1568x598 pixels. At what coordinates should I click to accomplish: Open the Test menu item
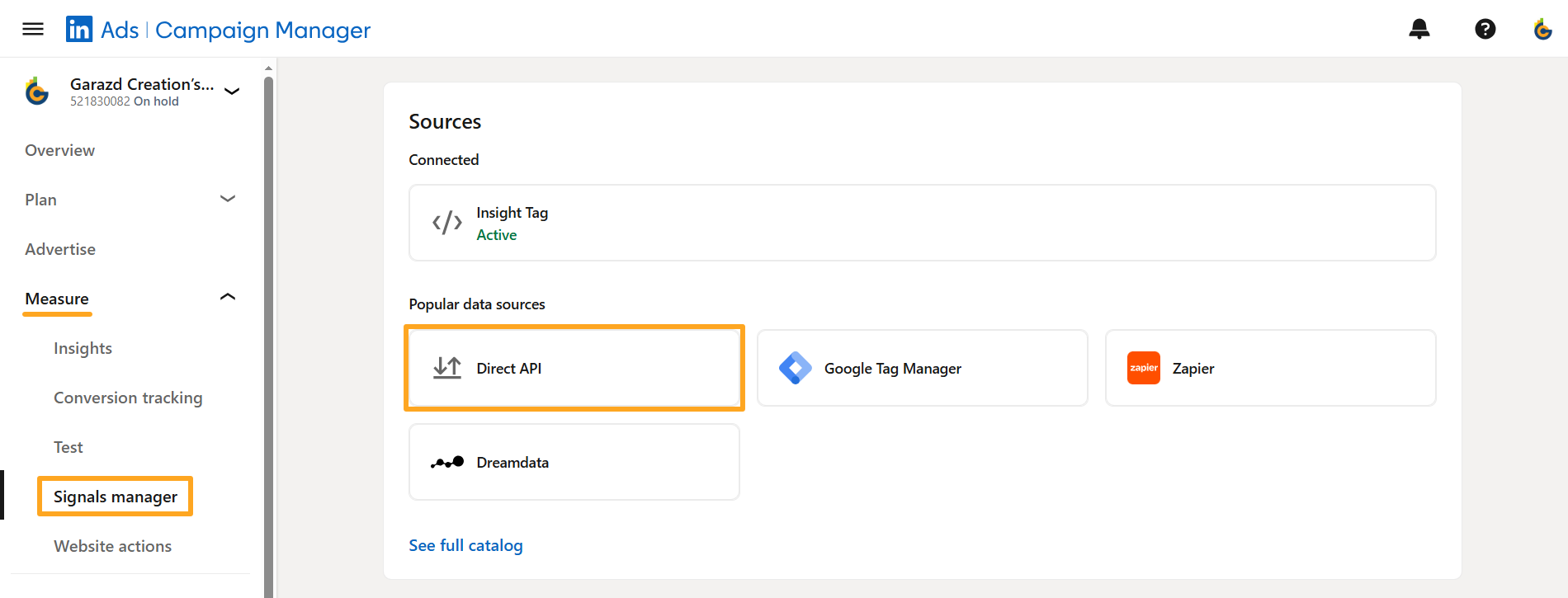tap(68, 447)
